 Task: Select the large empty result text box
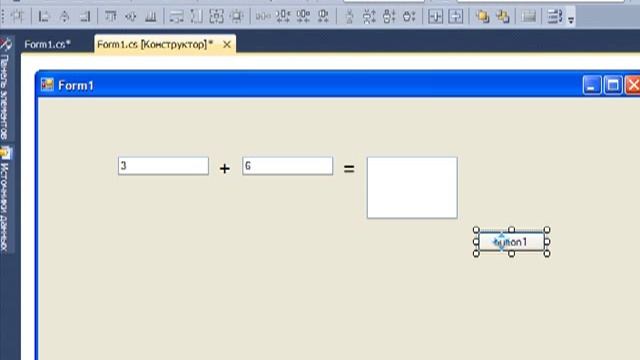(x=412, y=188)
